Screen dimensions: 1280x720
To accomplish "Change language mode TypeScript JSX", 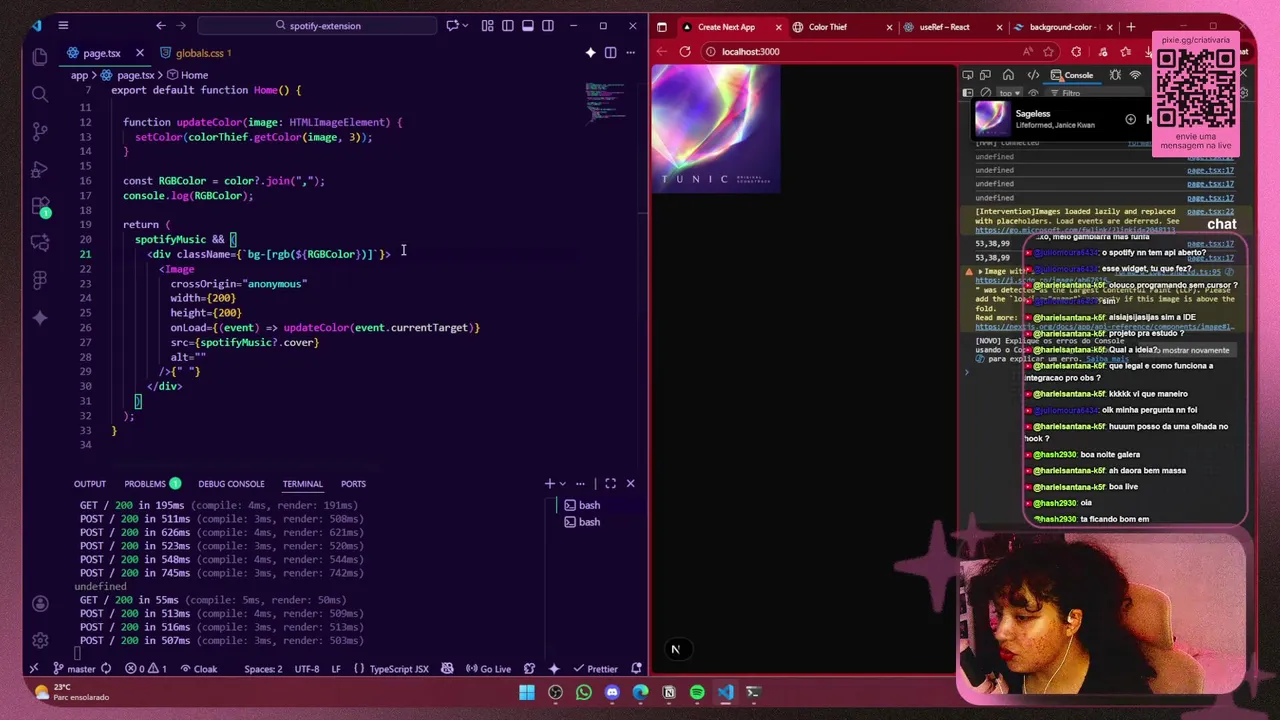I will [392, 669].
